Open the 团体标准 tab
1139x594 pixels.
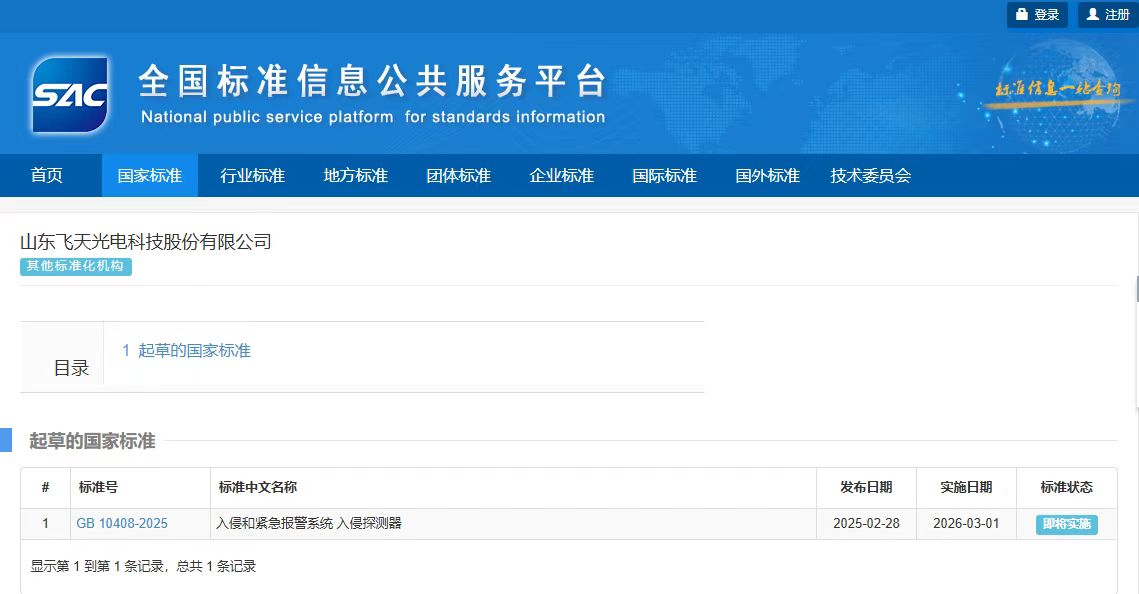(459, 175)
